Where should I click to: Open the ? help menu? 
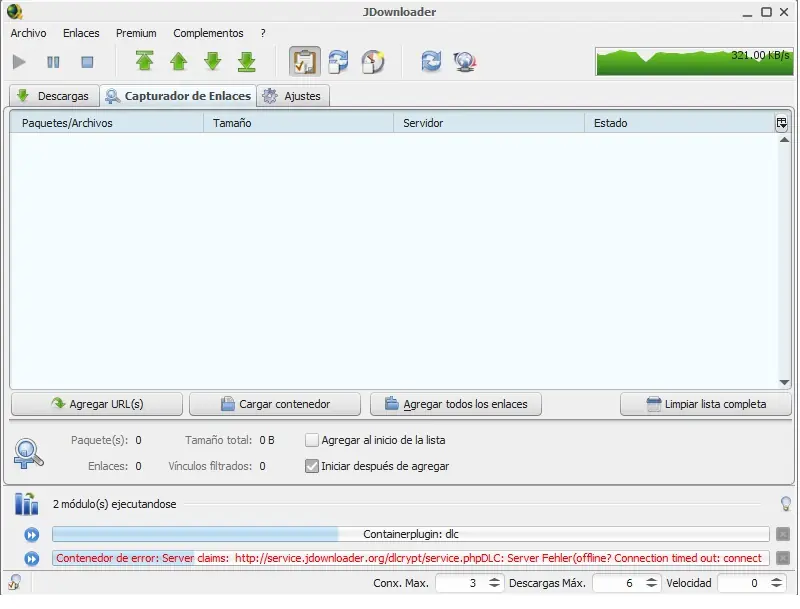pos(263,33)
